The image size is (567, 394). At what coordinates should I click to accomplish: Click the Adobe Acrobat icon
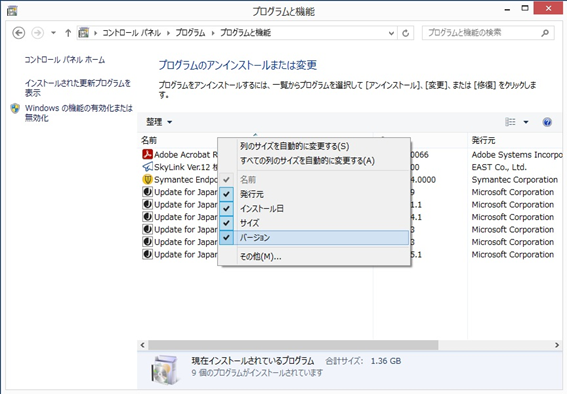[x=147, y=154]
